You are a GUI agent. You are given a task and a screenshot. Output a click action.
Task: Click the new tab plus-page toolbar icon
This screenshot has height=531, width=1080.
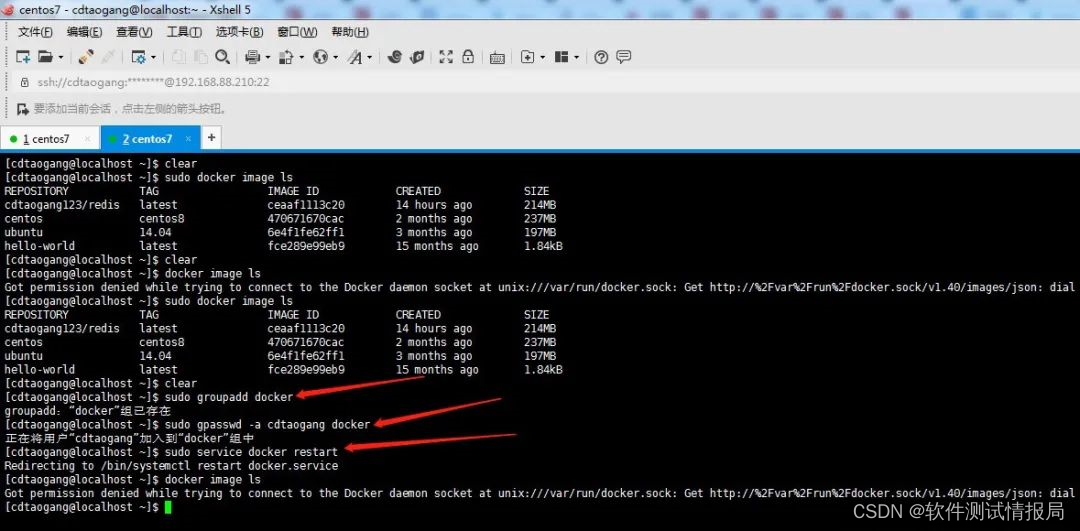(x=528, y=57)
